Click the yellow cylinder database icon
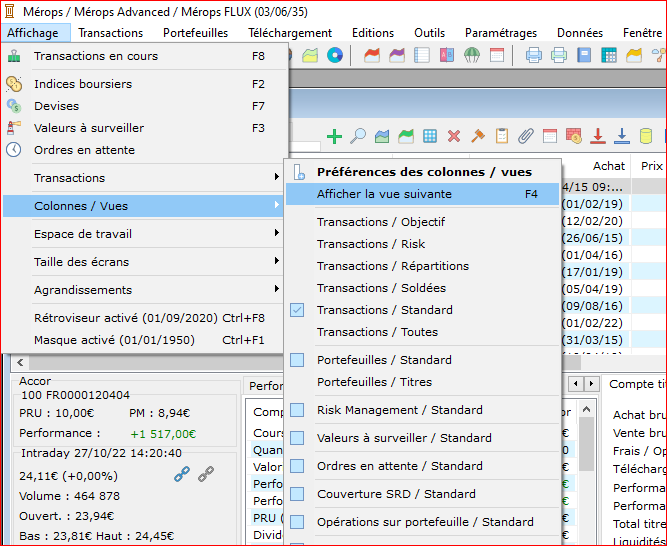Viewport: 667px width, 546px height. (x=646, y=136)
